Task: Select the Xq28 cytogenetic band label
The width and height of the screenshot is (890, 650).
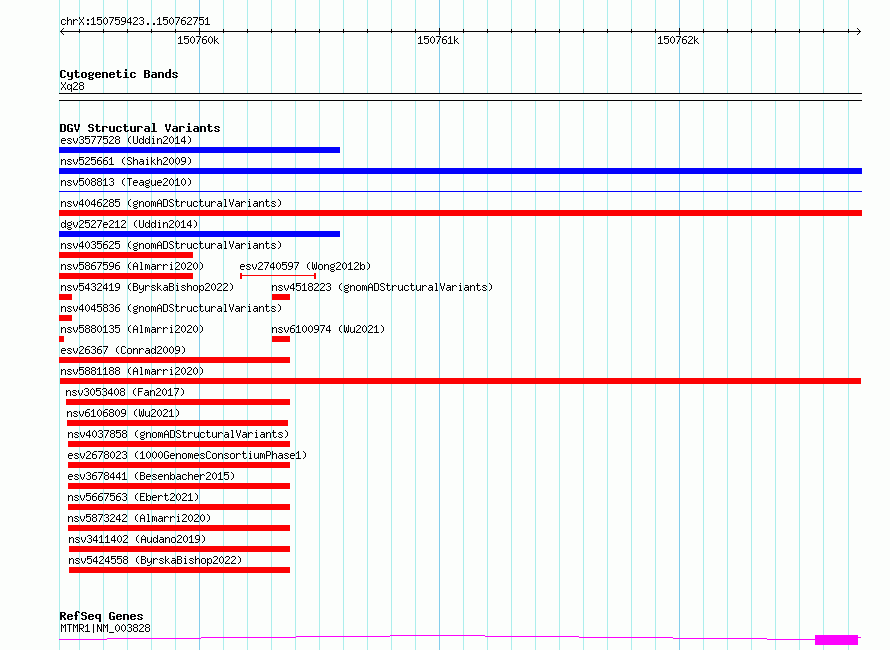Action: [x=72, y=86]
